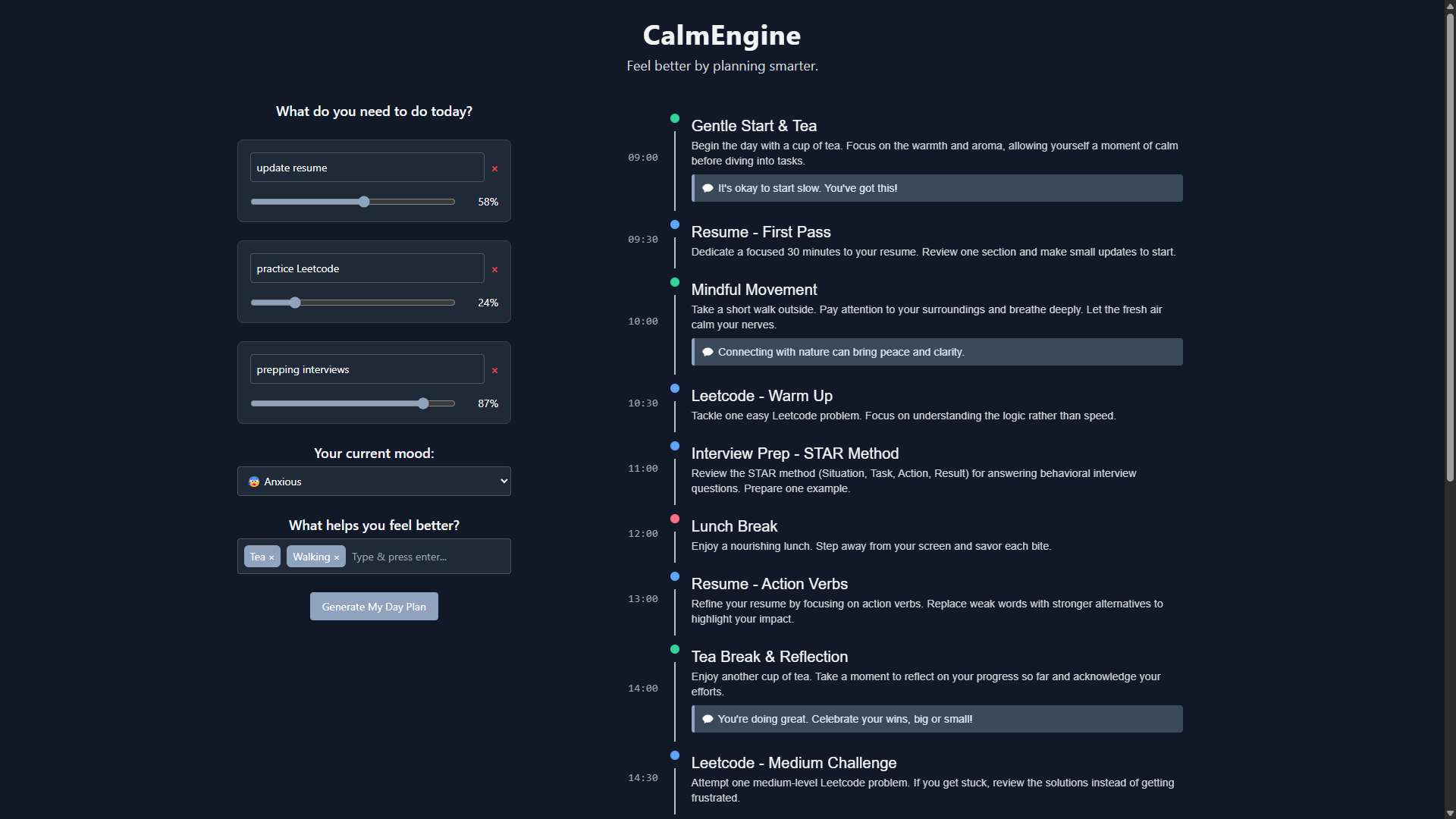Adjust the practice Leetcode 24% slider

295,303
